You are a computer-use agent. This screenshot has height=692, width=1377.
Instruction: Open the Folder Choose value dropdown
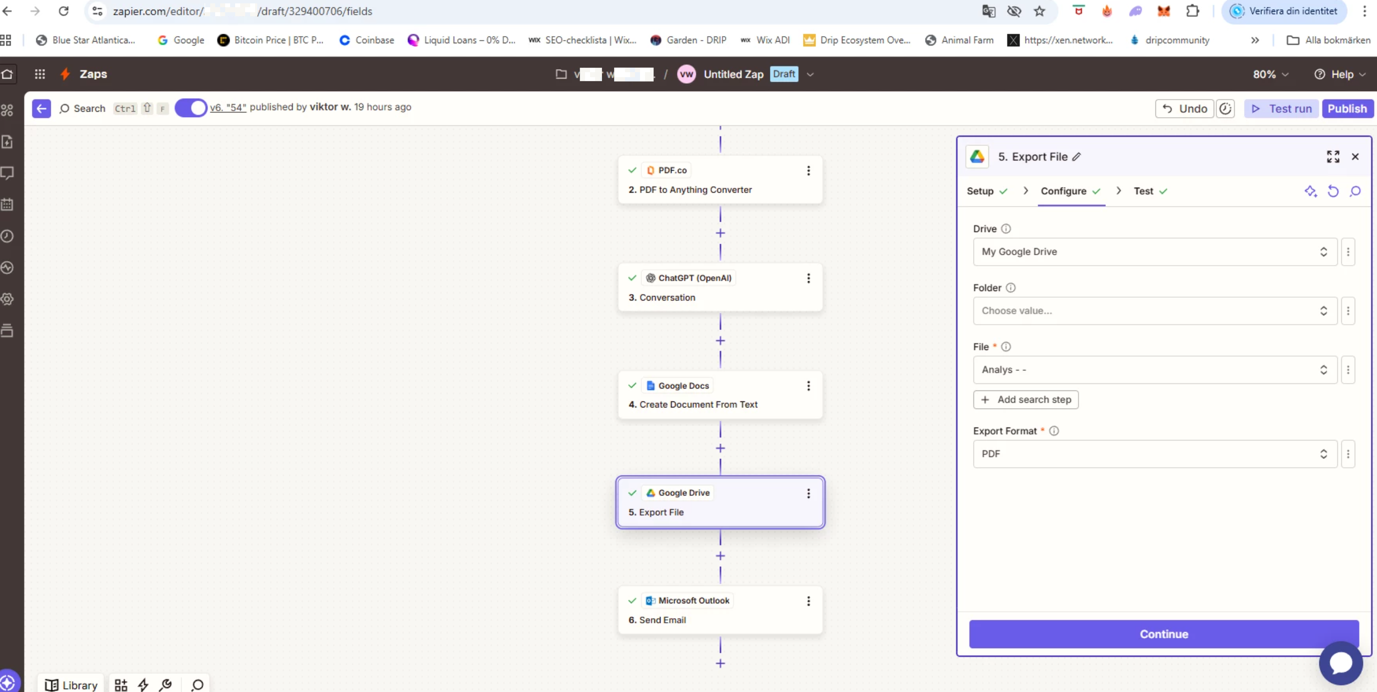1154,311
